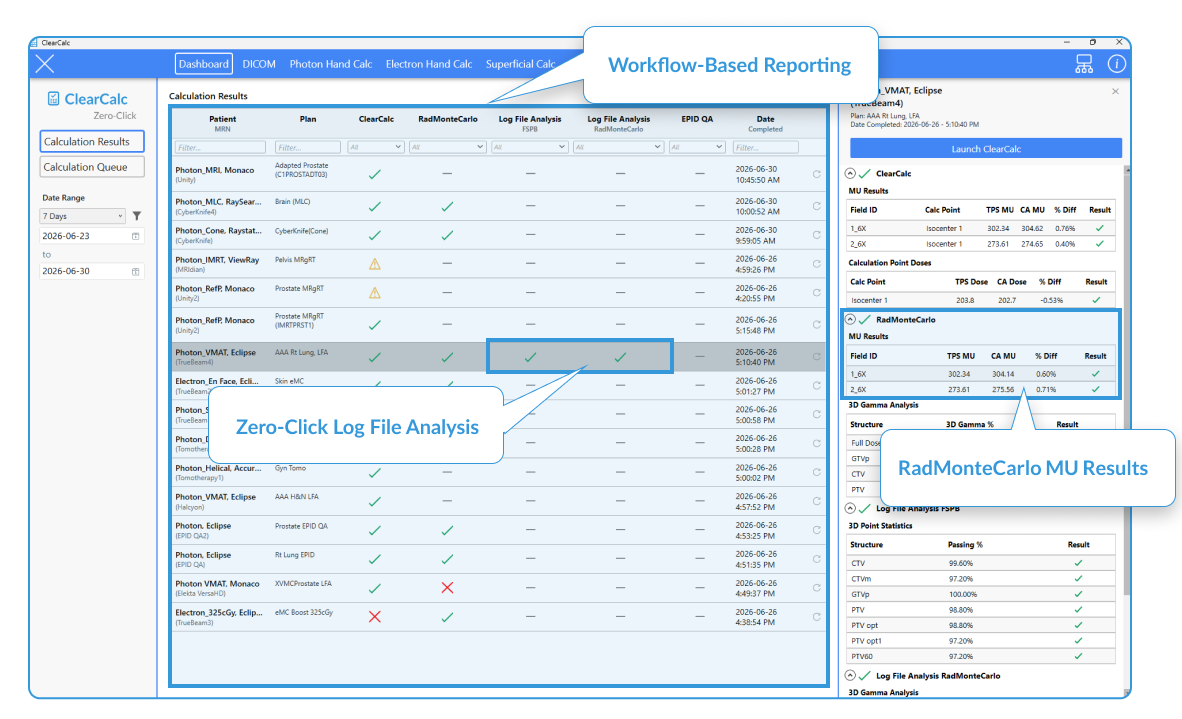Open the Electron Hand Calc tab
Image resolution: width=1182 pixels, height=719 pixels.
429,64
